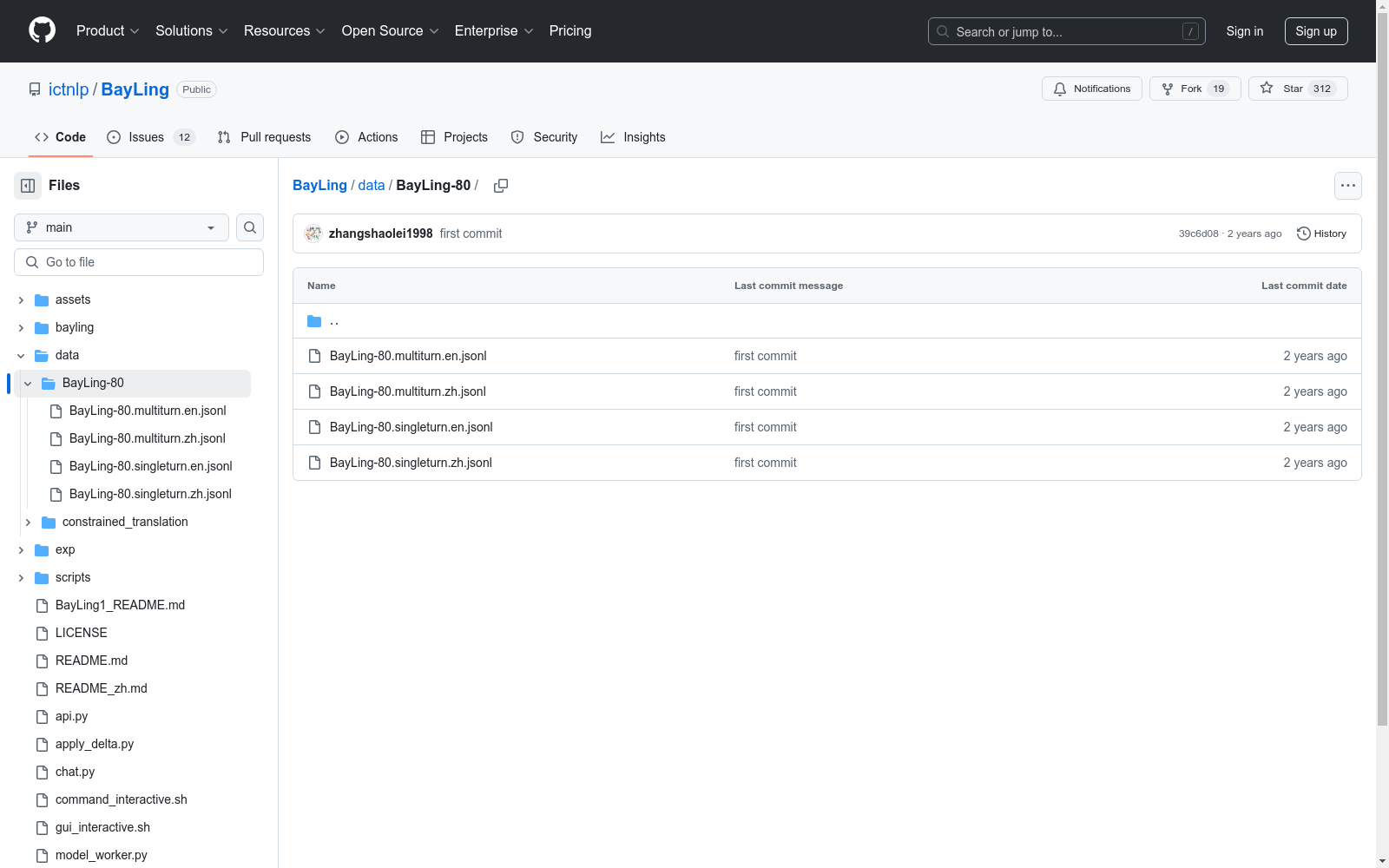
Task: Collapse the data folder chevron
Action: [21, 356]
